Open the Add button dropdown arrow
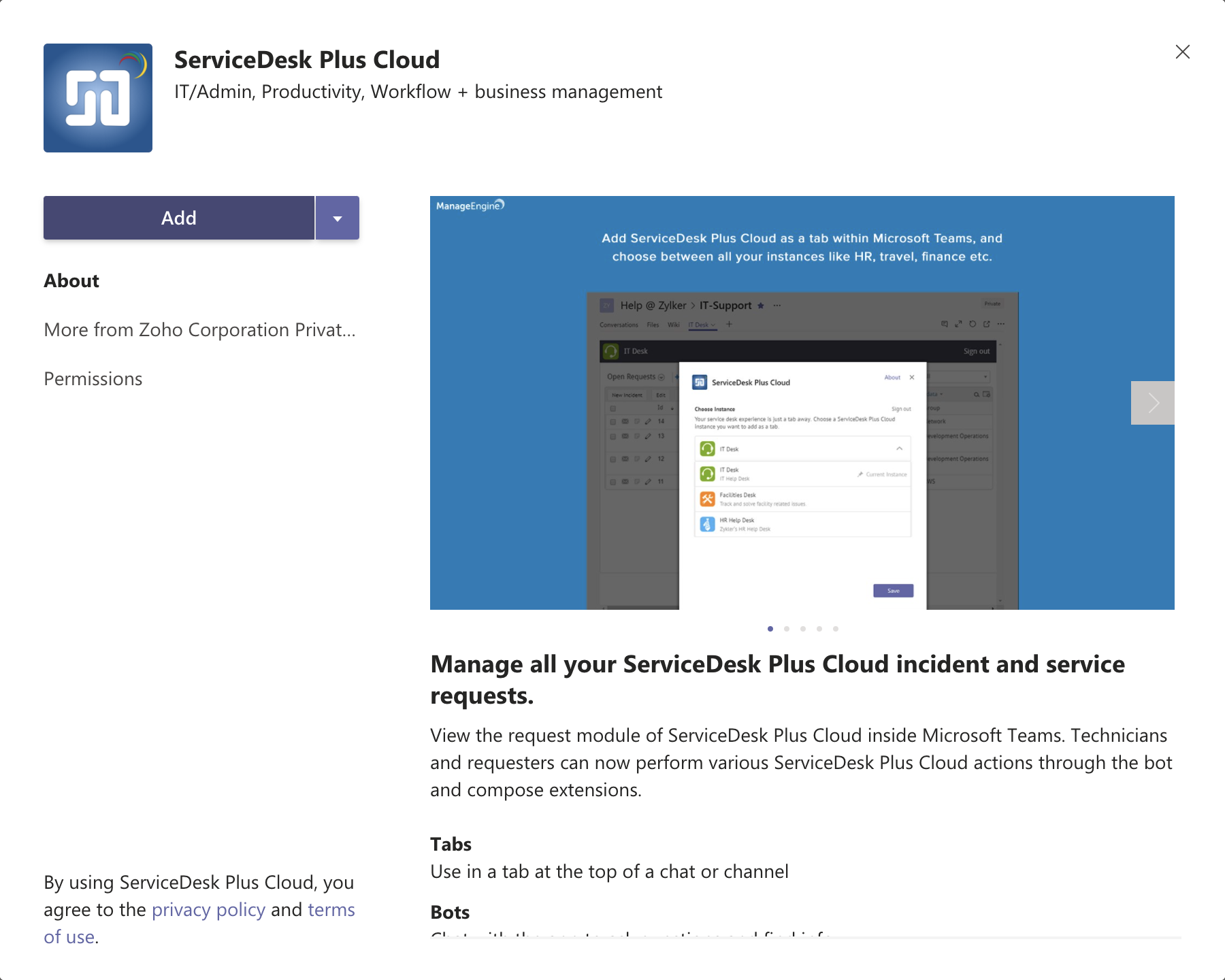 coord(337,218)
